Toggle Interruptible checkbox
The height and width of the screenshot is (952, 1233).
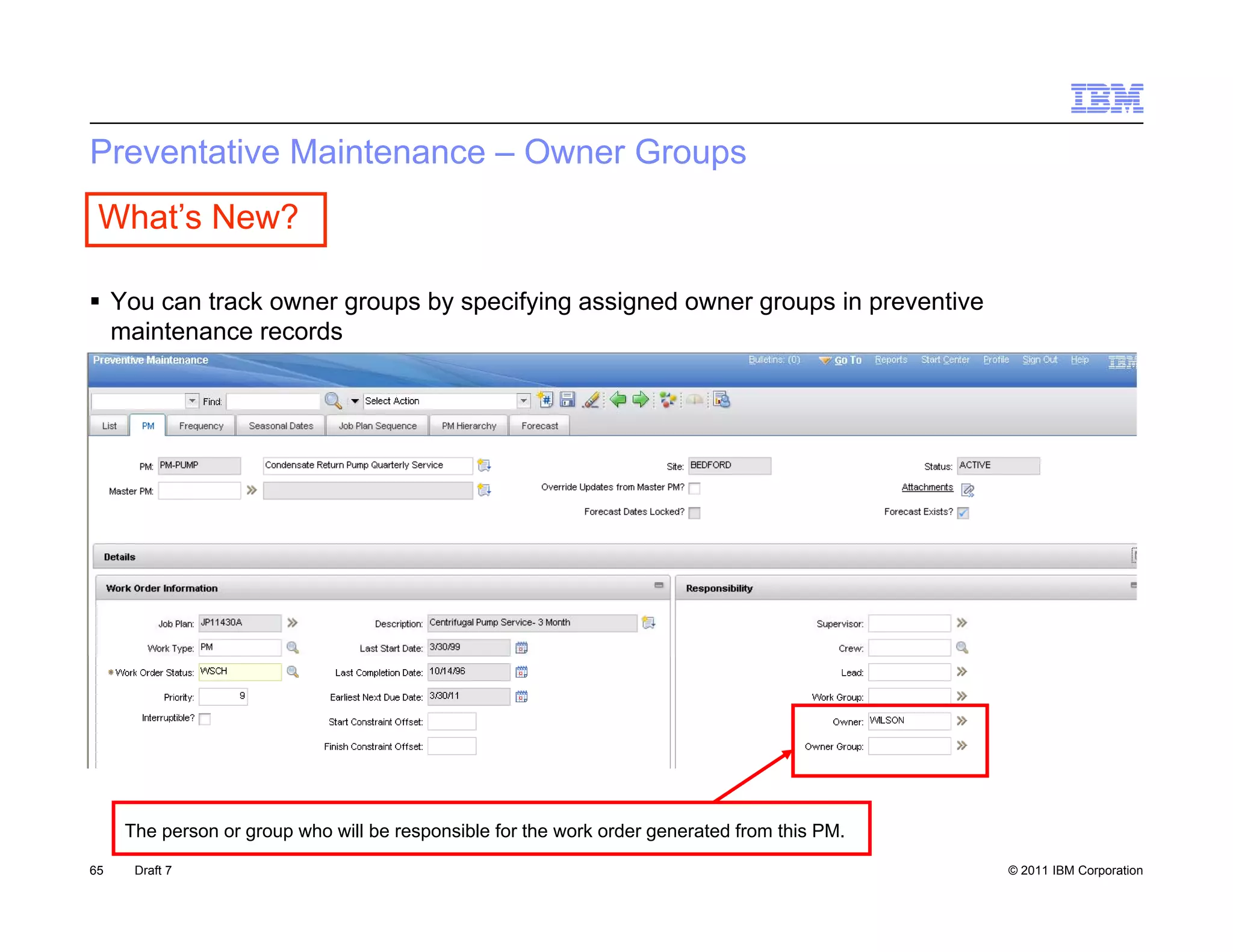205,719
